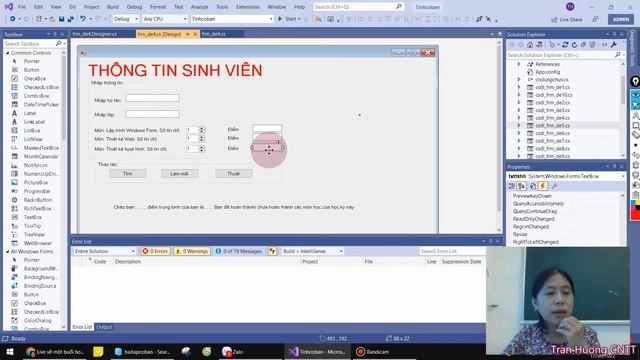This screenshot has height=360, width=640.
Task: Open the Entire Solution scope dropdown
Action: tap(104, 251)
